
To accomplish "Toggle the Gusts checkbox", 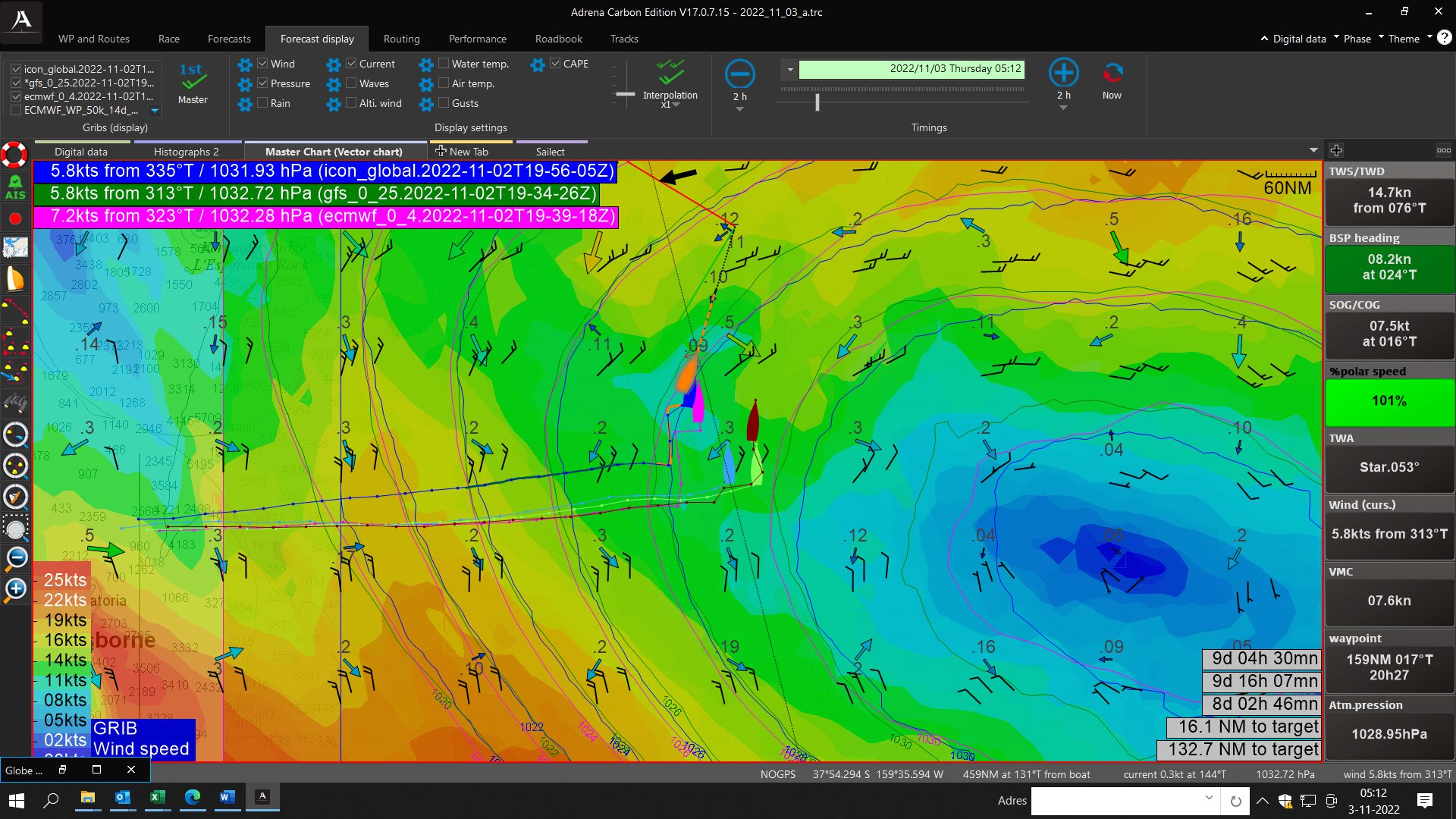I will (x=444, y=103).
